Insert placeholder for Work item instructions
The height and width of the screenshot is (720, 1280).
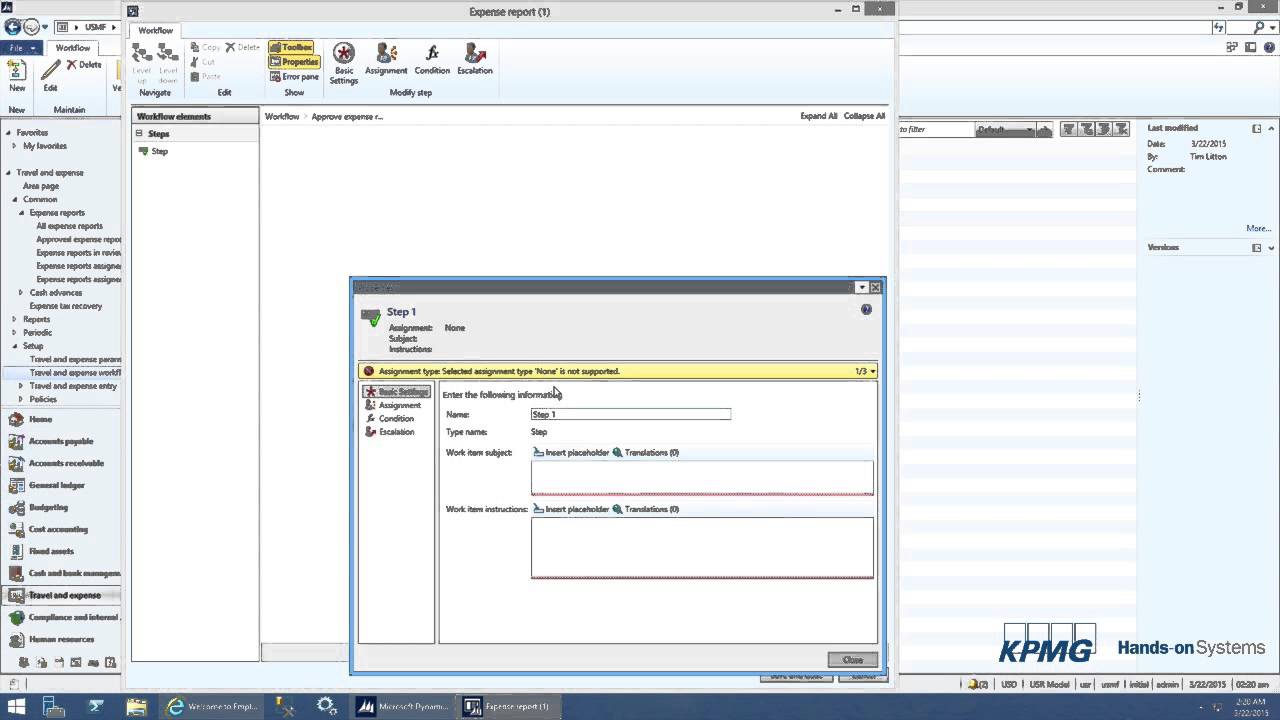(571, 509)
